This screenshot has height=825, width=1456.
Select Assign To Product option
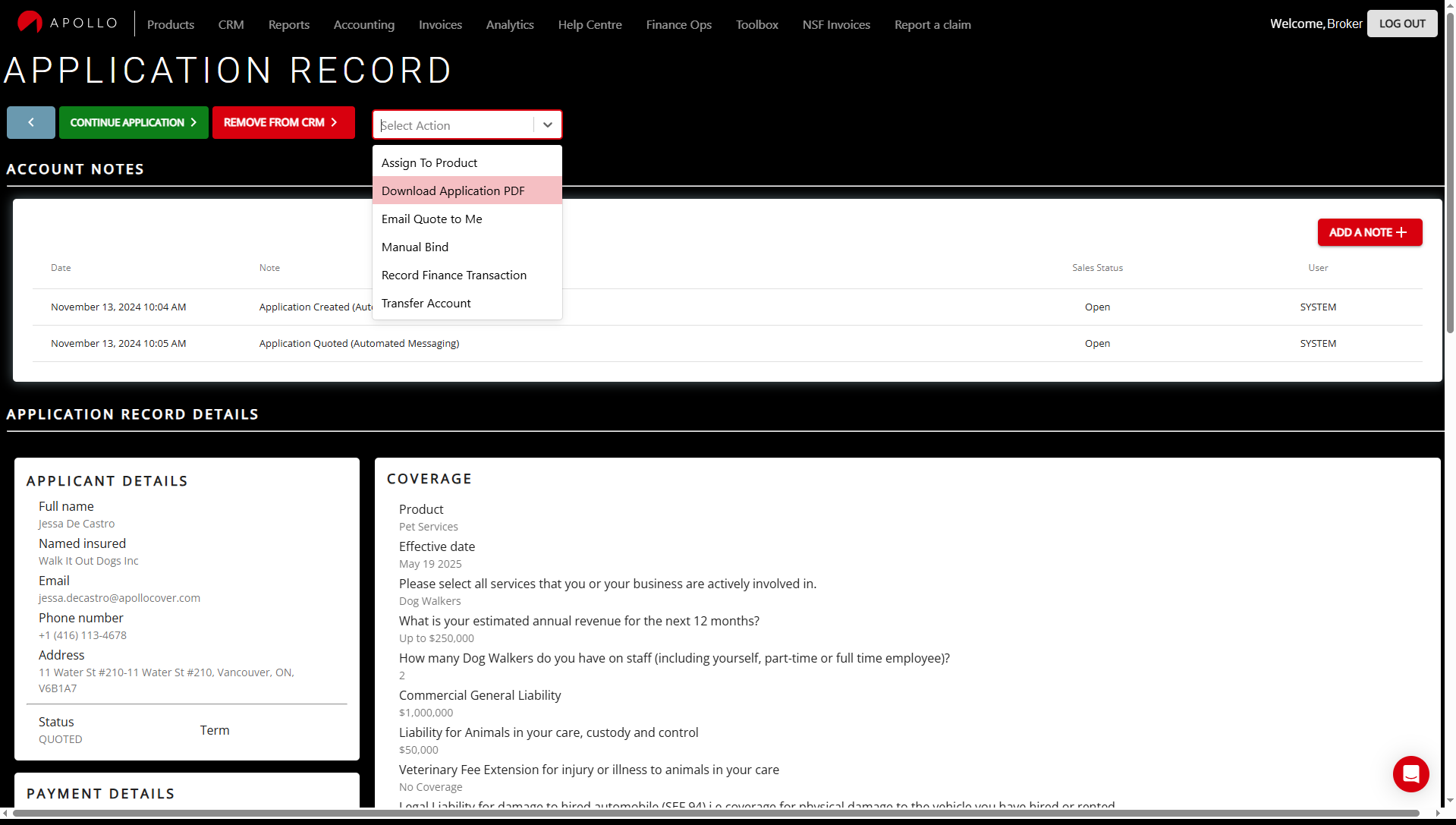(429, 163)
